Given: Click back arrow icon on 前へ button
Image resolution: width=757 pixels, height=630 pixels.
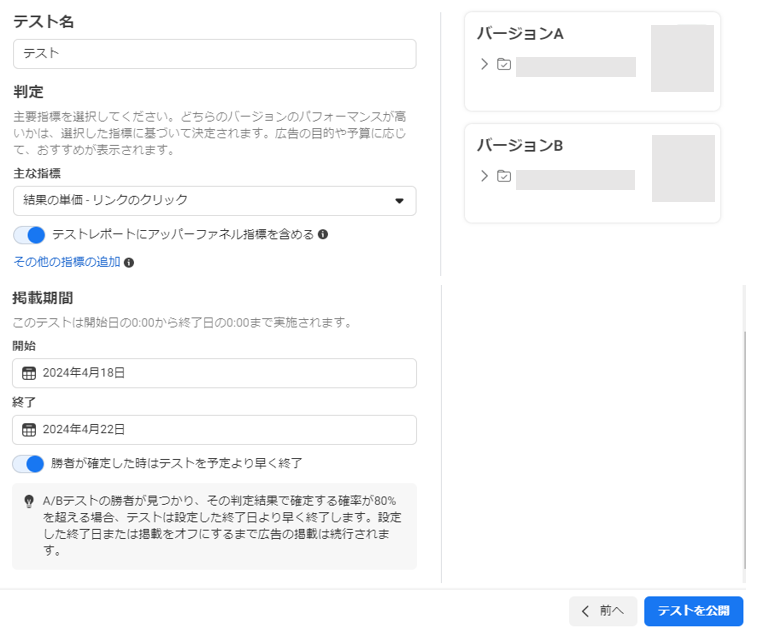Looking at the screenshot, I should pos(585,611).
